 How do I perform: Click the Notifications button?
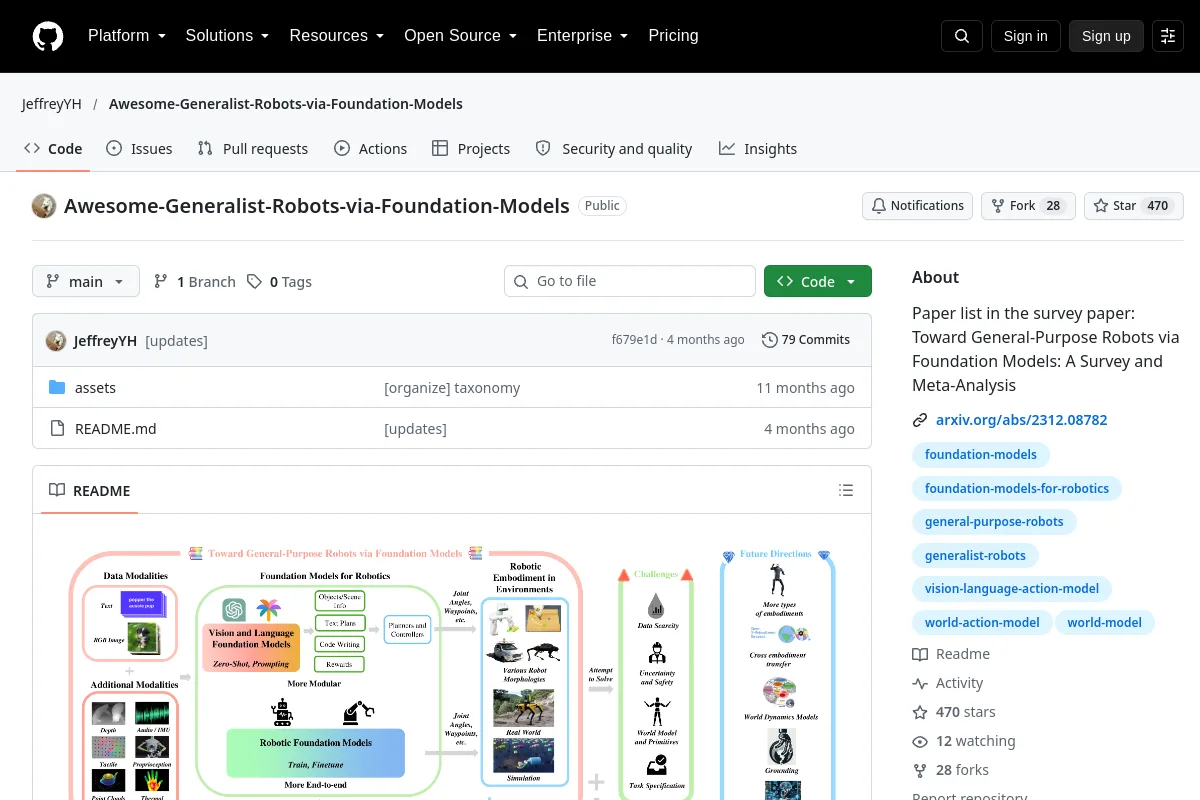point(918,206)
